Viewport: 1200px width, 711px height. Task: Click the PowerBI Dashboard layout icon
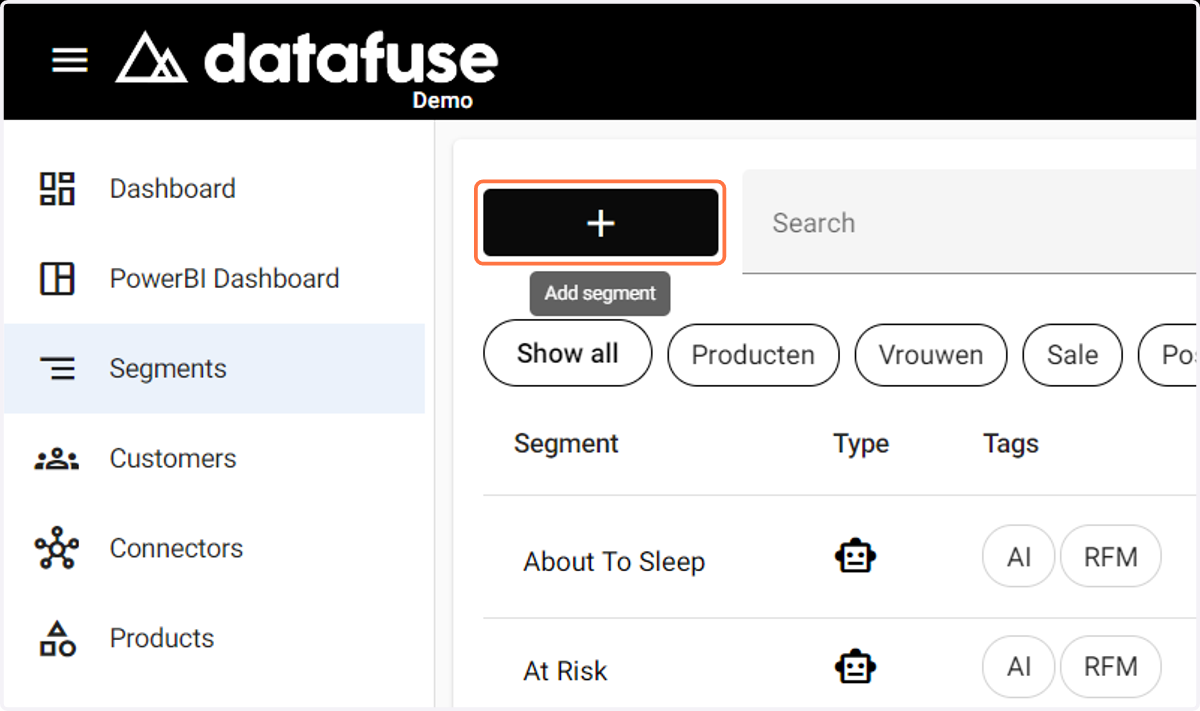pyautogui.click(x=57, y=279)
